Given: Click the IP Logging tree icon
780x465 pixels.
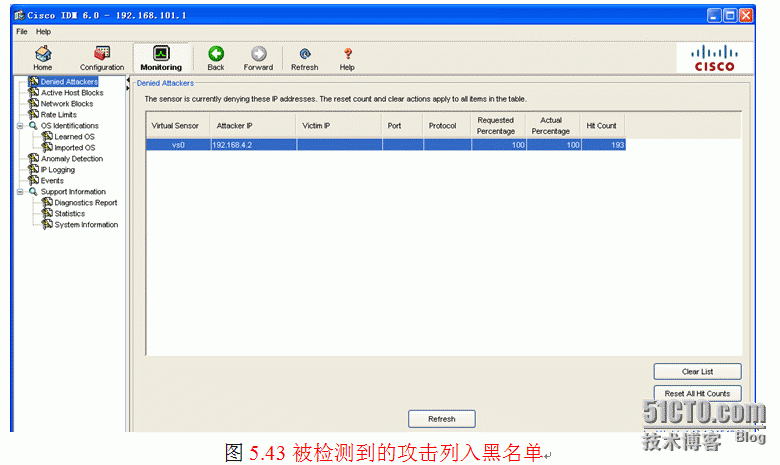Looking at the screenshot, I should [33, 169].
